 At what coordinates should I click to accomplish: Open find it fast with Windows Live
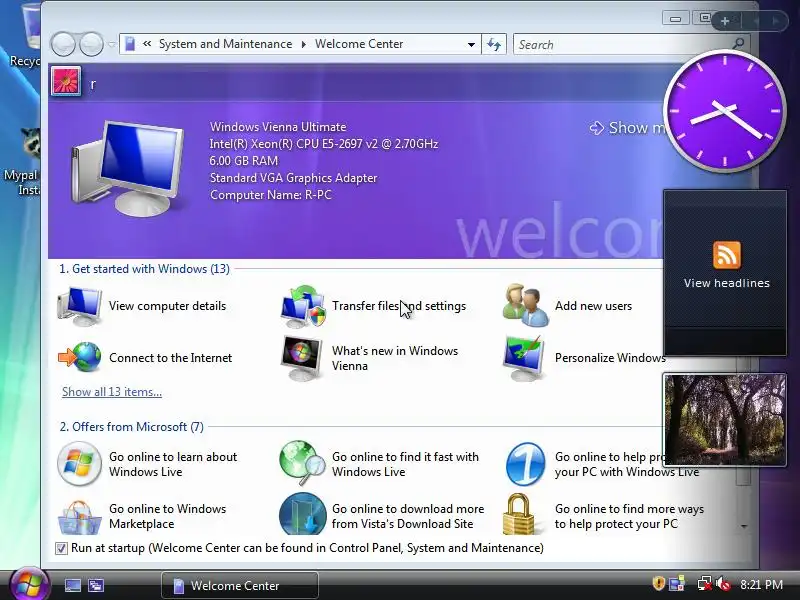[x=380, y=464]
